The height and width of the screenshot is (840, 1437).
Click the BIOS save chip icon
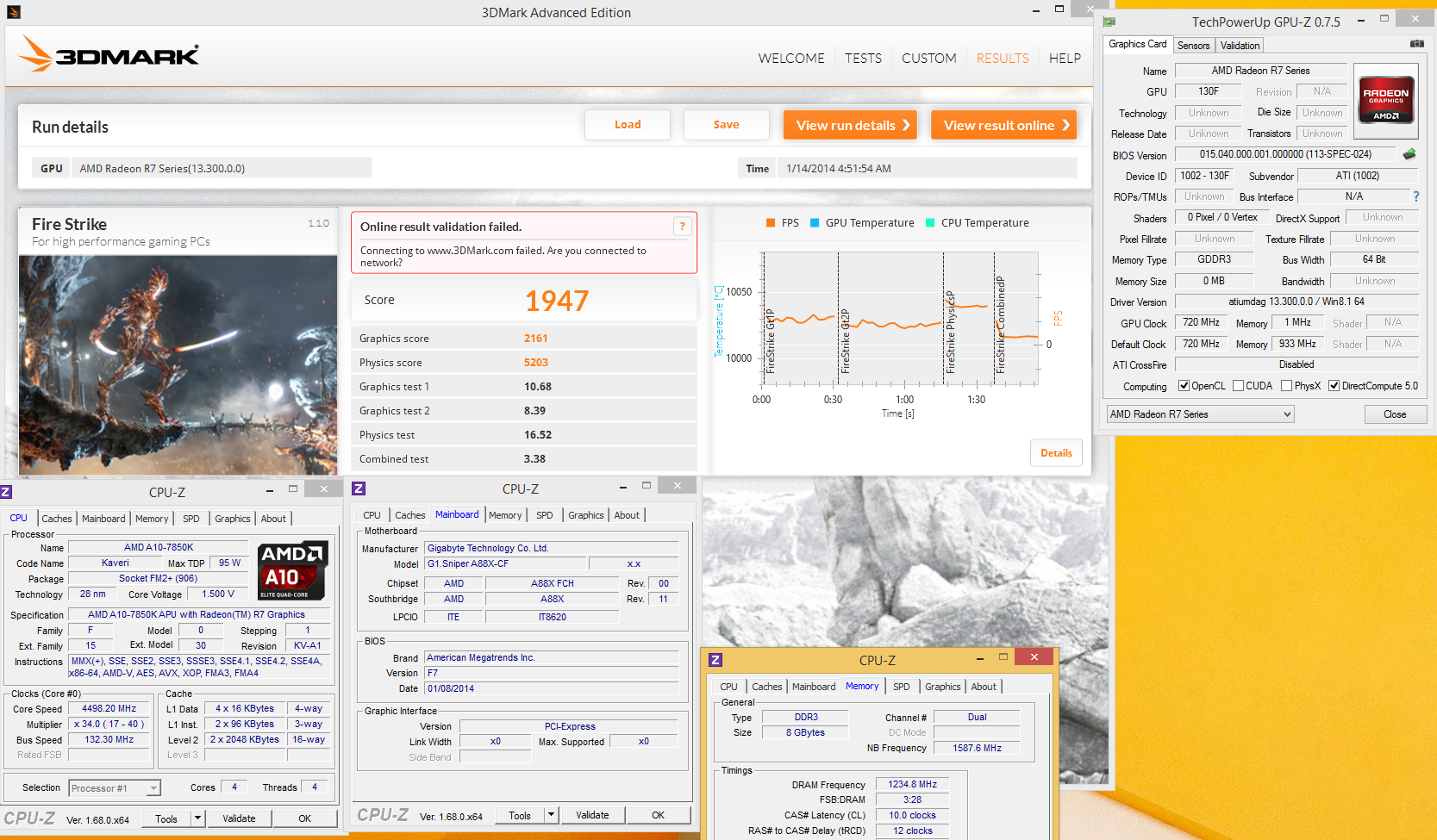click(1409, 154)
